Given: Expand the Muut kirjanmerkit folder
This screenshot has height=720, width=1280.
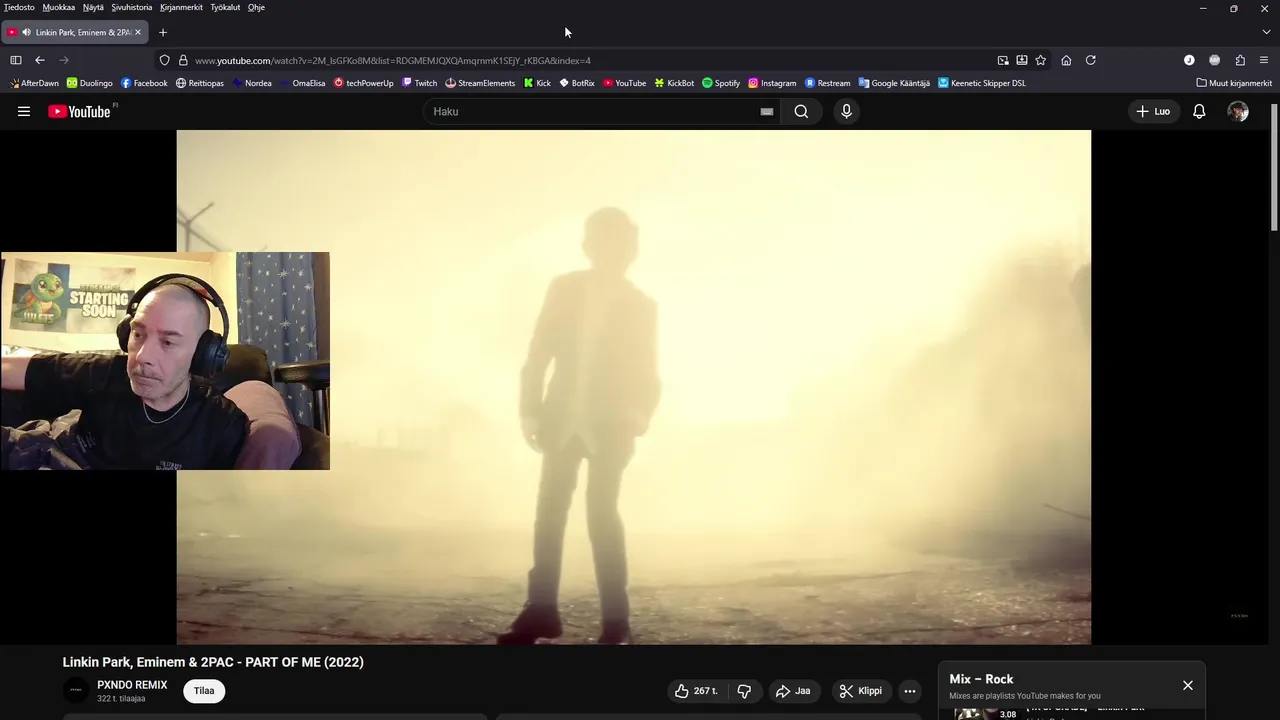Looking at the screenshot, I should (1234, 83).
